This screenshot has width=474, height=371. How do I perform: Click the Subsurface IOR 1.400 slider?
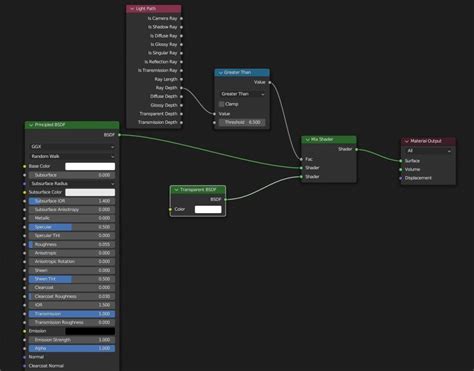72,201
